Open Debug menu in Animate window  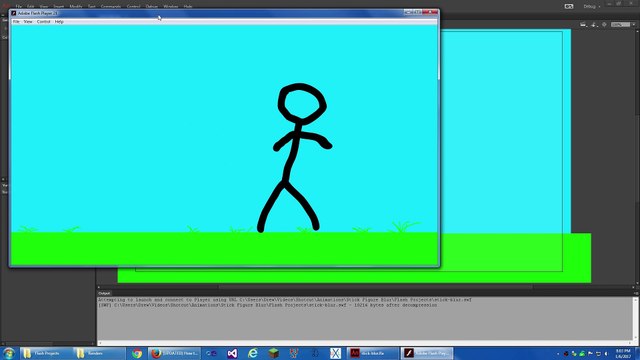click(x=151, y=7)
